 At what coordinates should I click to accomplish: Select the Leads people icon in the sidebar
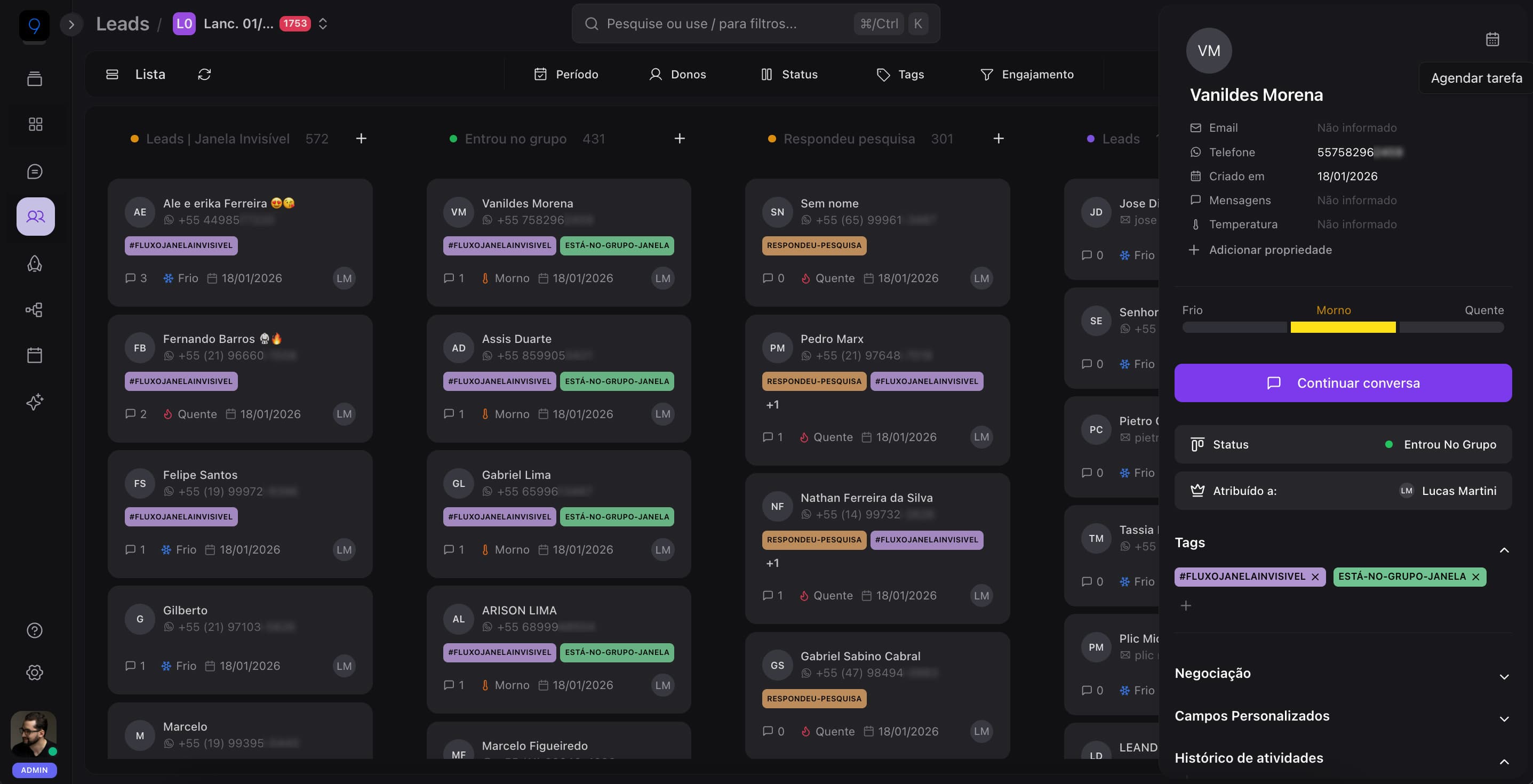coord(35,217)
